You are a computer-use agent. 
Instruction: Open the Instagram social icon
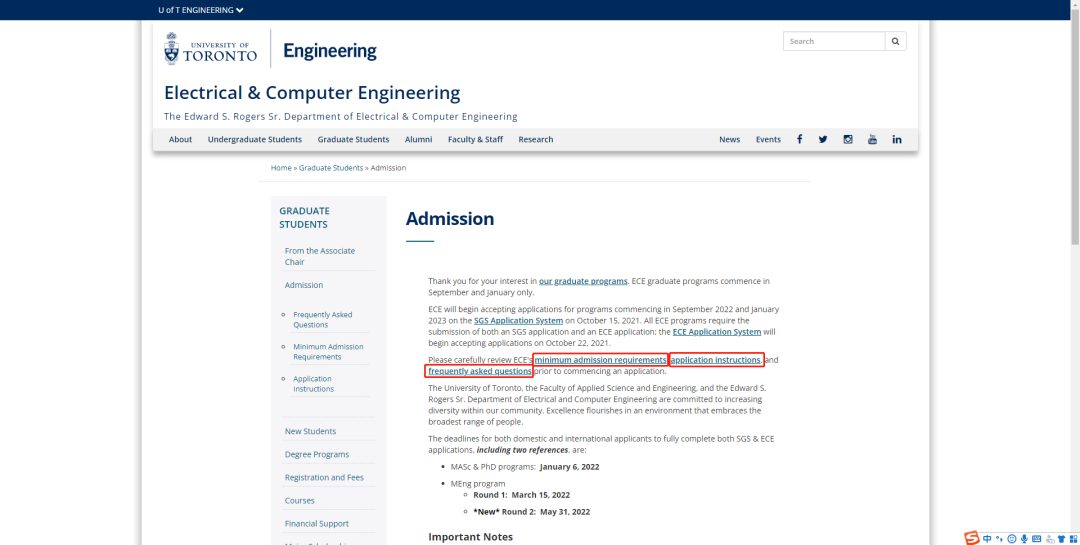click(x=848, y=139)
